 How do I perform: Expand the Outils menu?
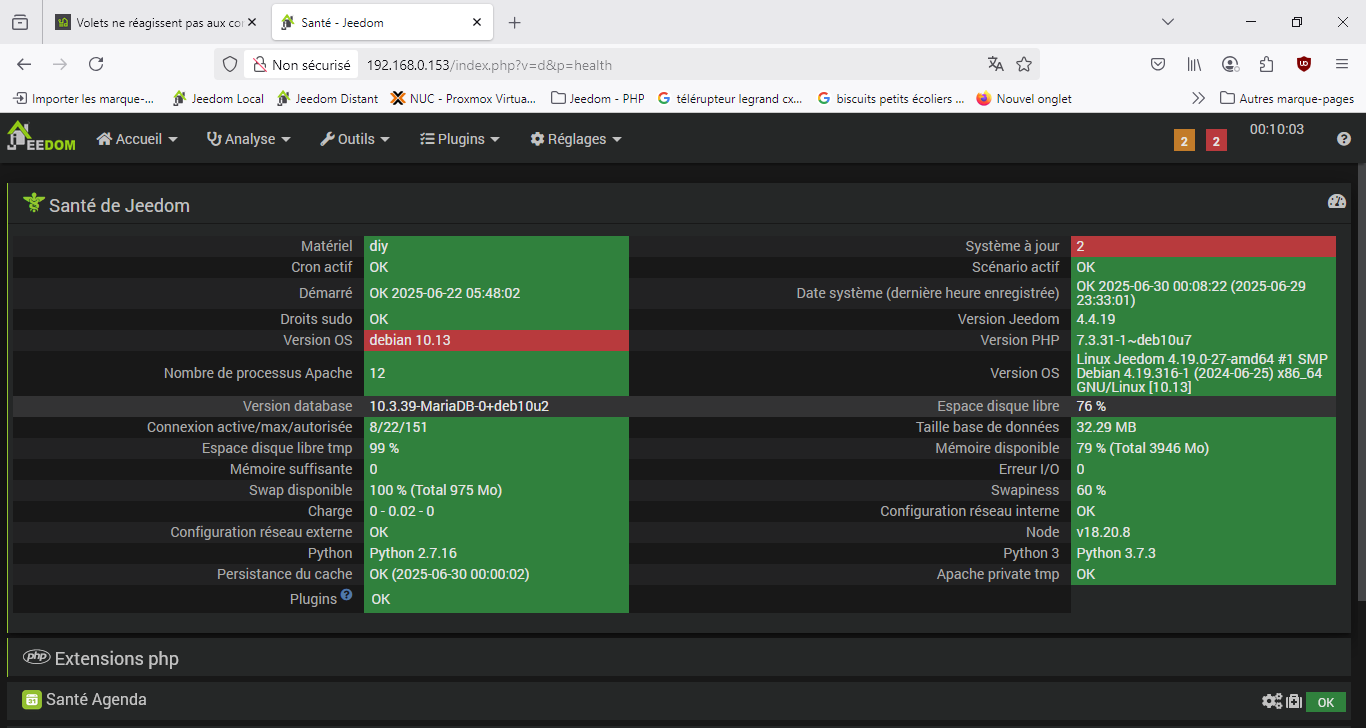click(355, 139)
